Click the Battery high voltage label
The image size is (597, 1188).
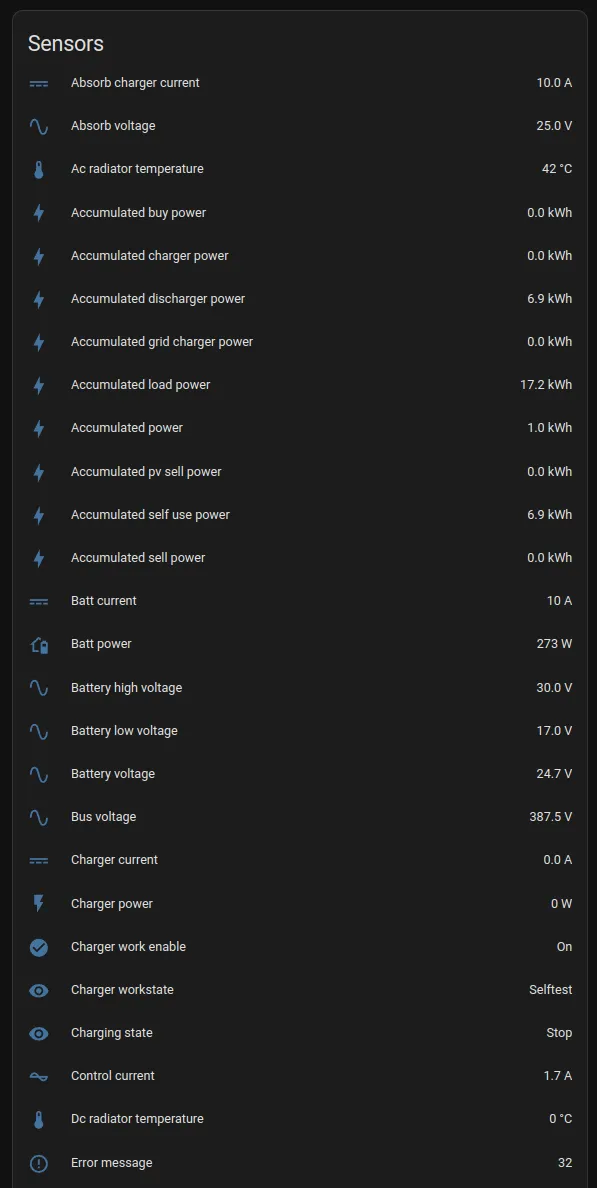tap(127, 688)
